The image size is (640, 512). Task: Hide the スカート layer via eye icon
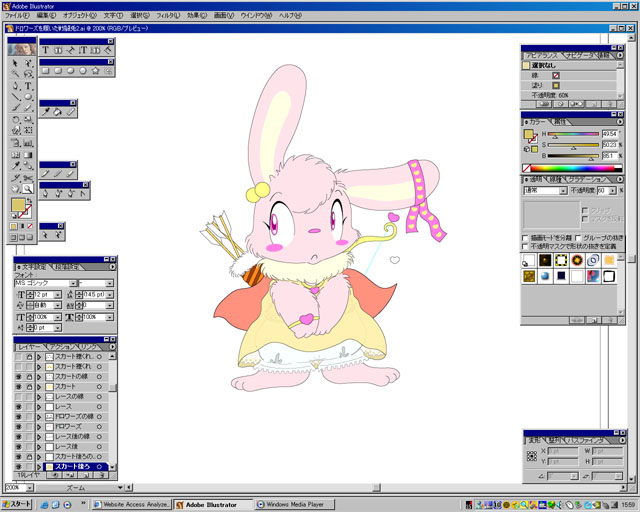(18, 387)
